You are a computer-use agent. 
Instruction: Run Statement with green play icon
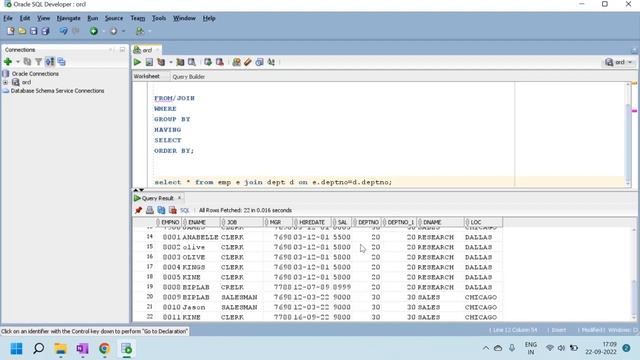pos(137,62)
